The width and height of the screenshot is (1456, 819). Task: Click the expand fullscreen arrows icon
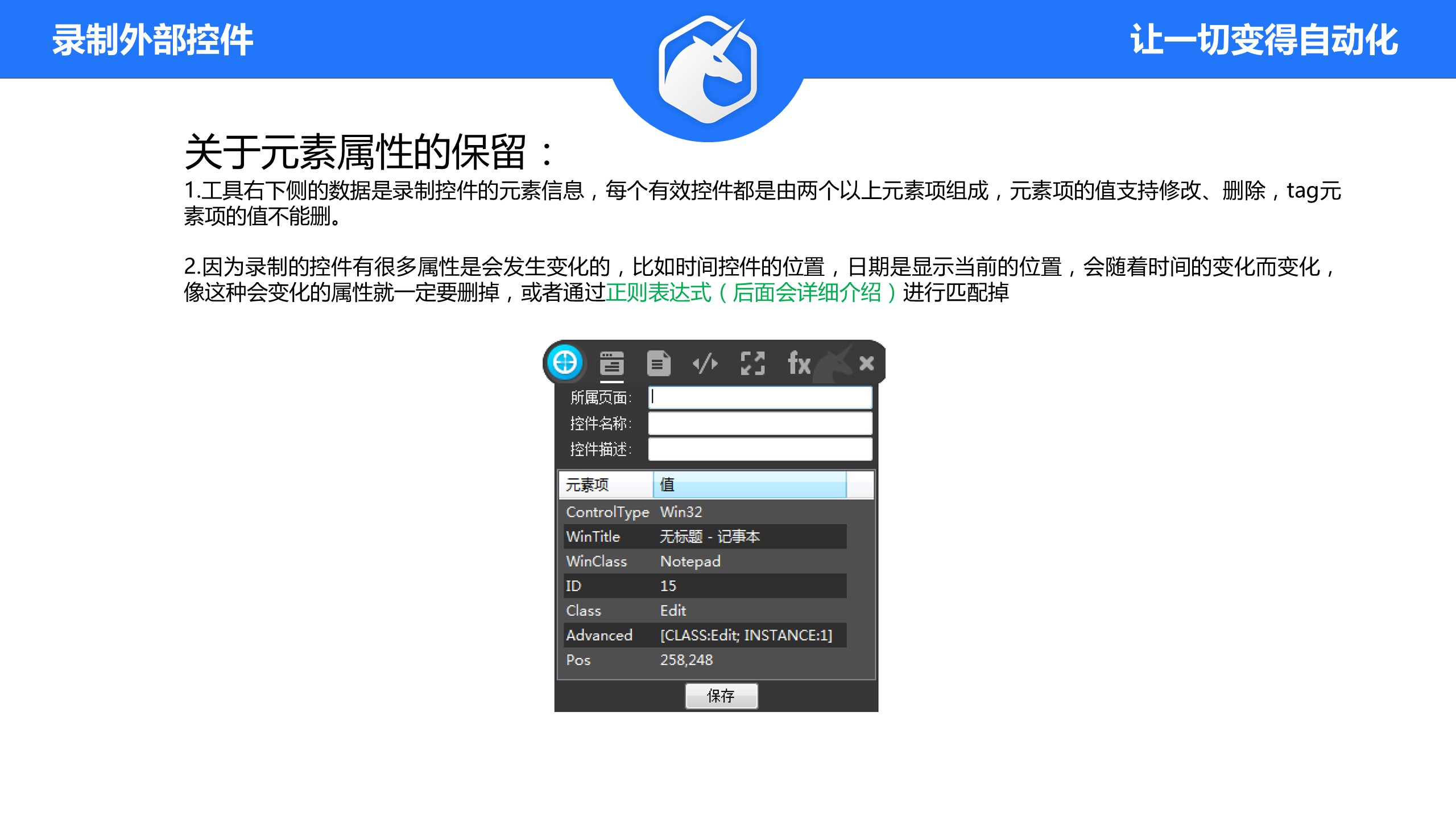[x=752, y=363]
